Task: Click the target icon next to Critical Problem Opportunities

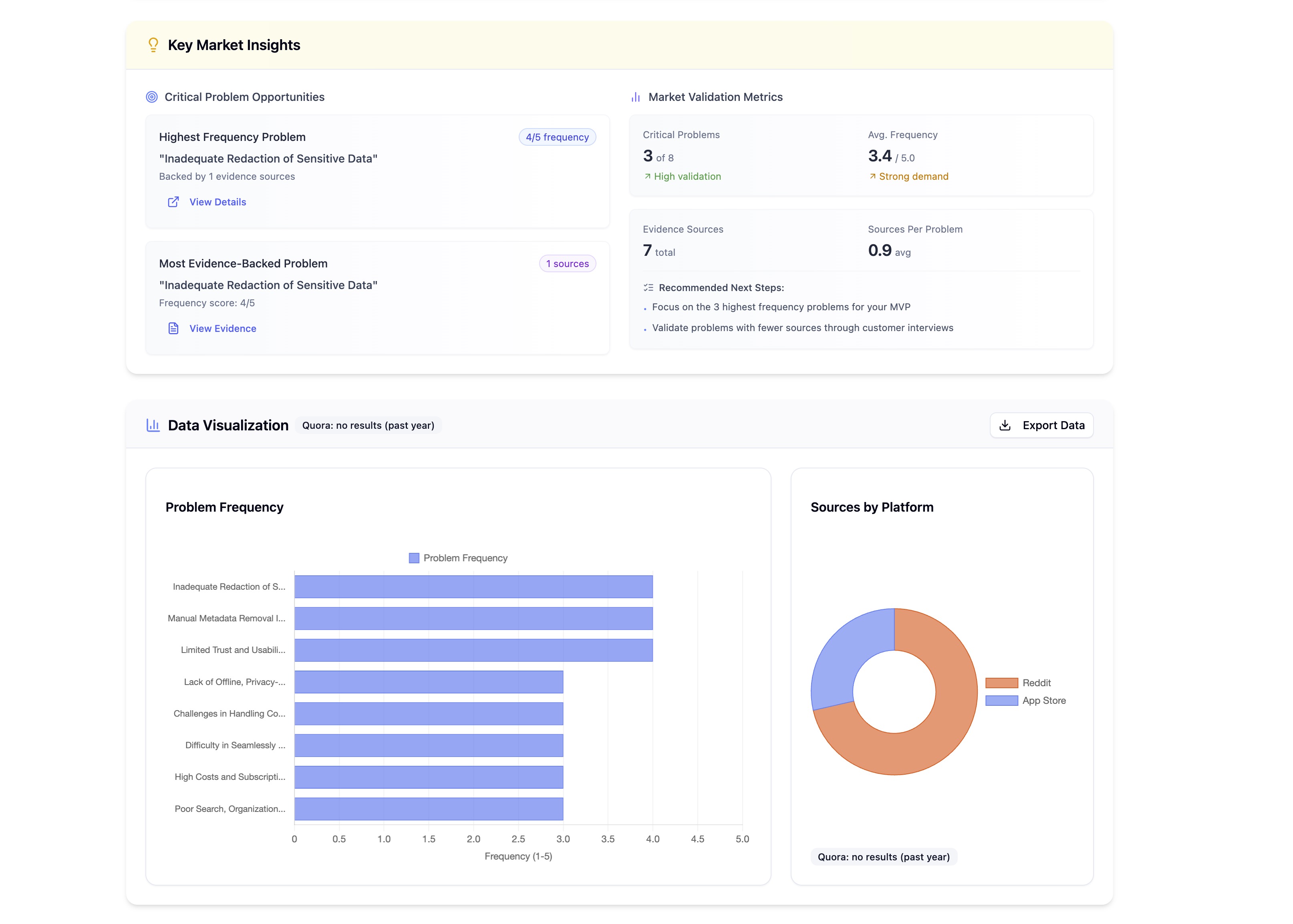Action: [x=151, y=97]
